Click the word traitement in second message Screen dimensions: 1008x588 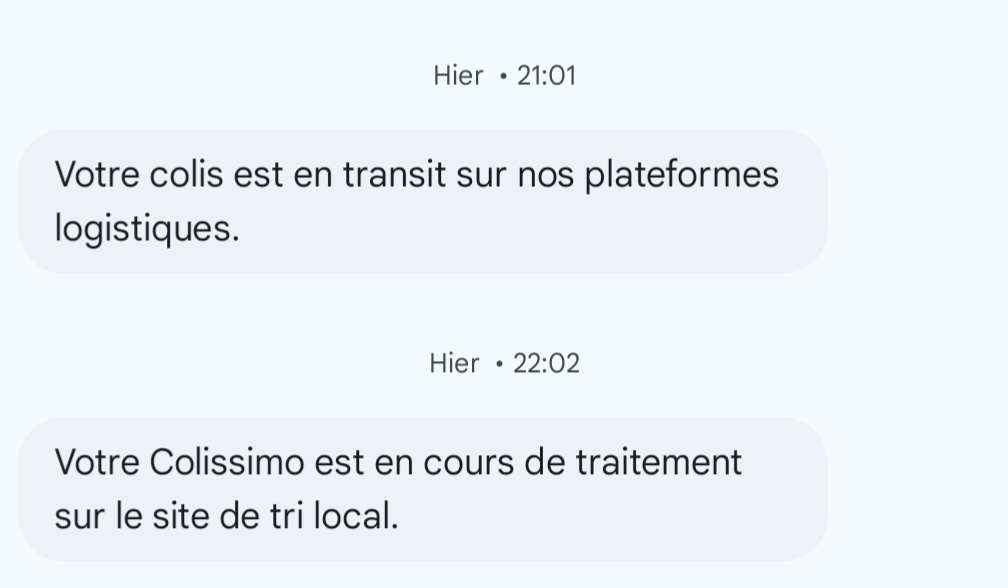(658, 463)
